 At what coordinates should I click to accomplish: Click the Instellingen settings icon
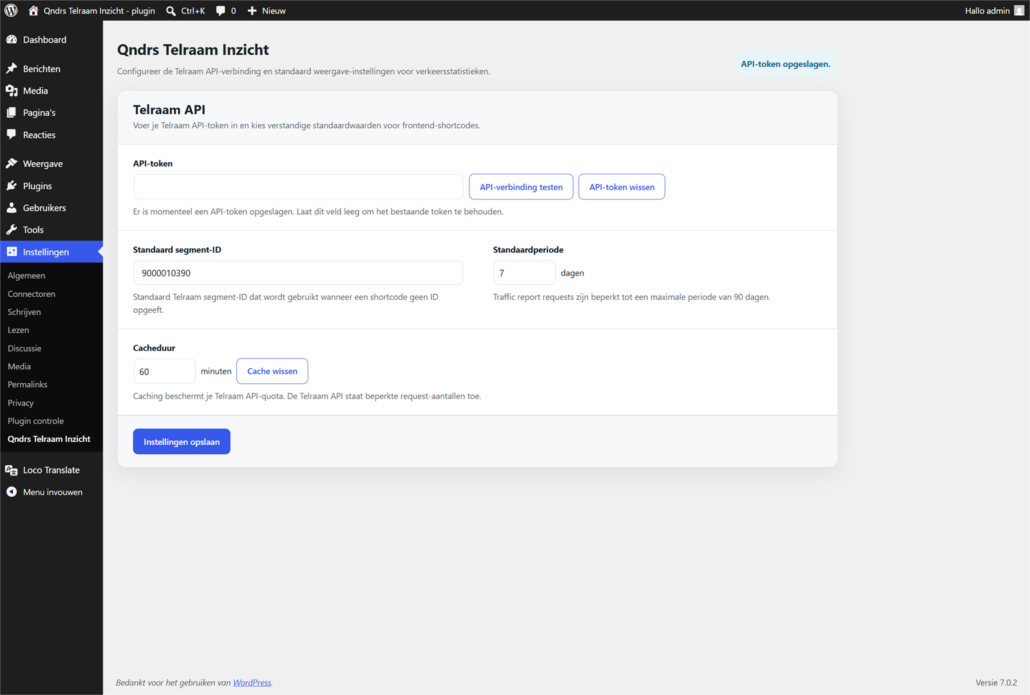pos(12,252)
